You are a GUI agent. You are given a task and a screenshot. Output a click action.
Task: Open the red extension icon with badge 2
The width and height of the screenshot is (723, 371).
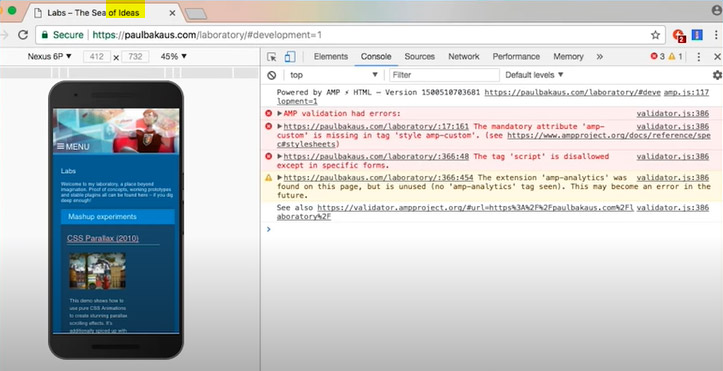pos(679,35)
